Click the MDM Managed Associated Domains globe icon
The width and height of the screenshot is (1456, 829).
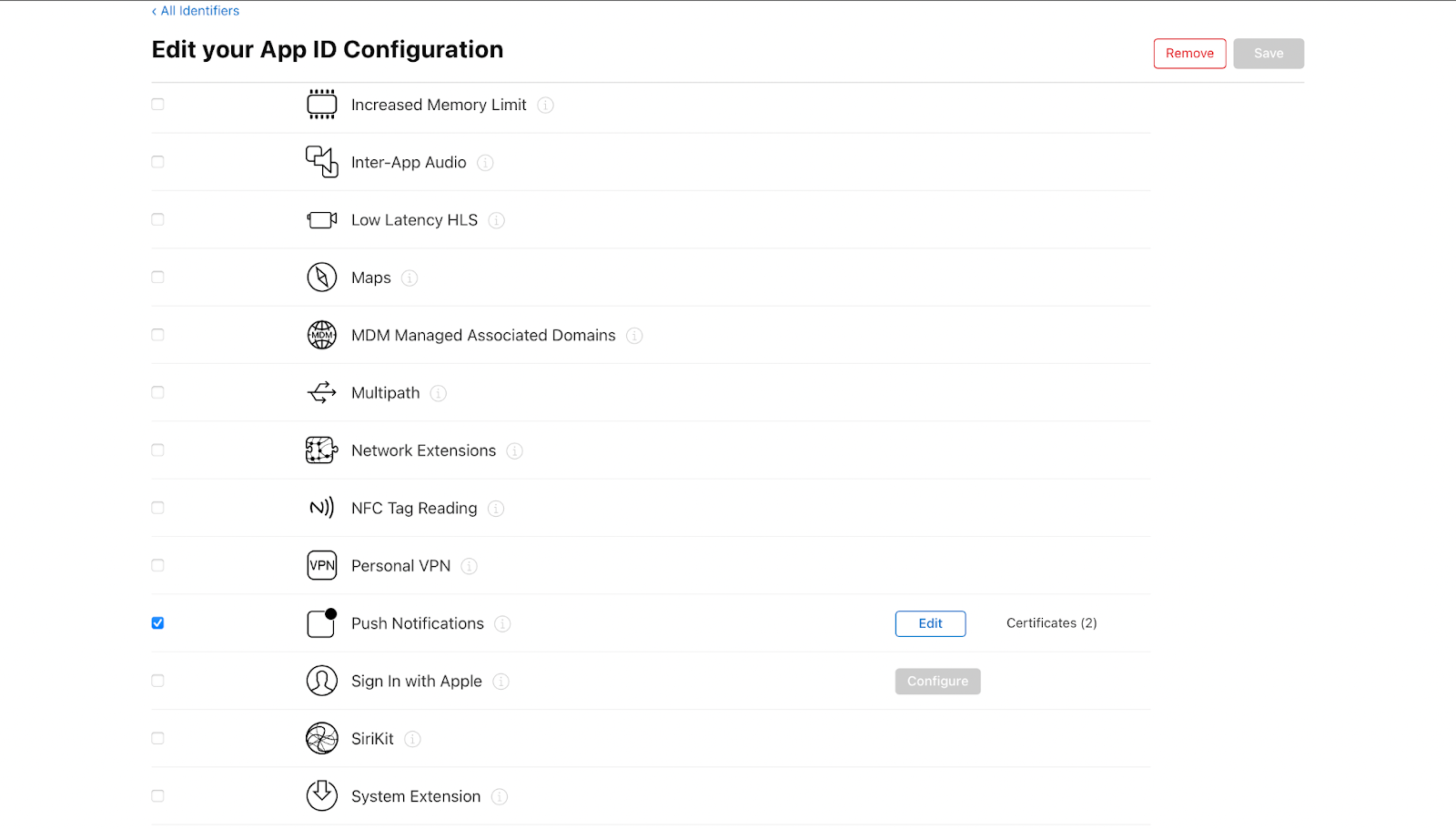click(x=321, y=335)
